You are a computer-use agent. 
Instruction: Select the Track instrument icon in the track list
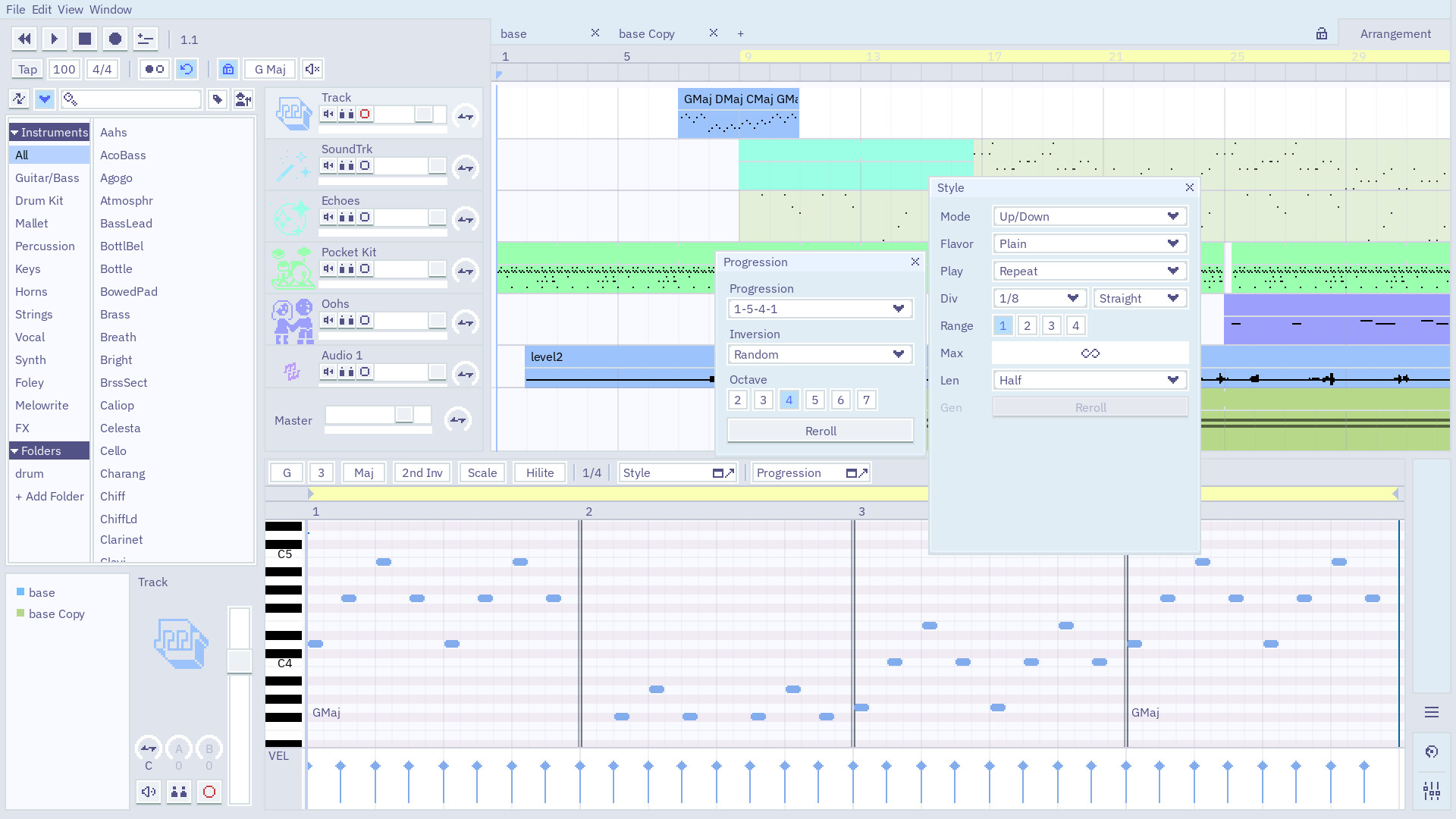(293, 113)
